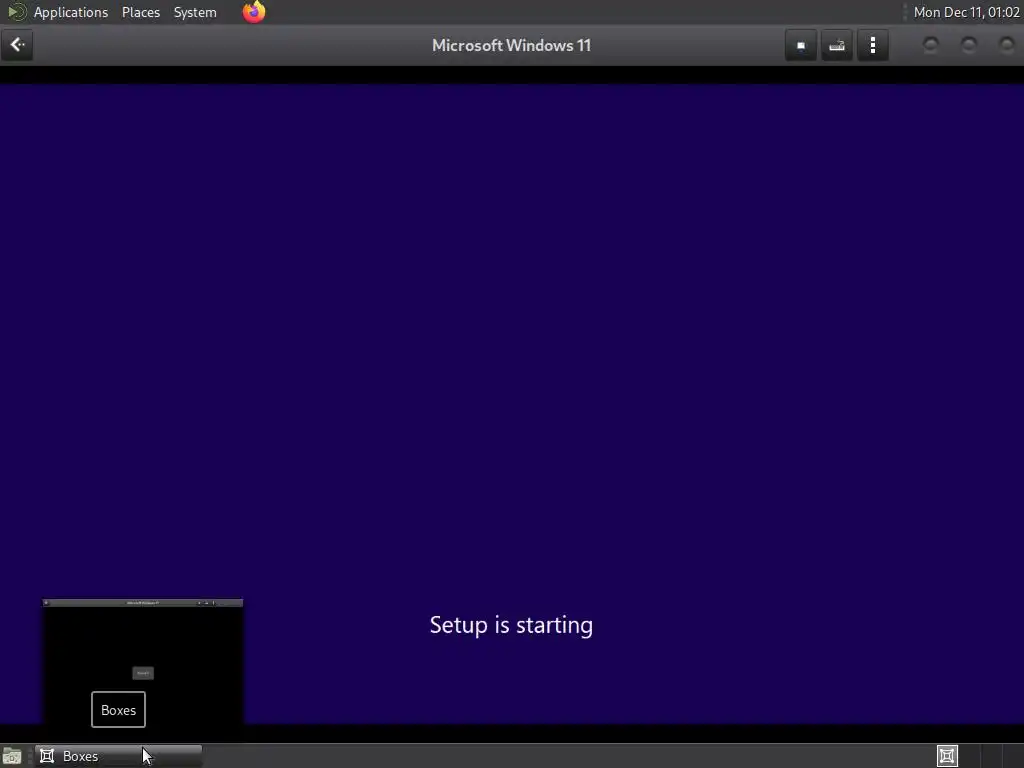Viewport: 1024px width, 768px height.
Task: Open the Places menu
Action: pos(141,12)
